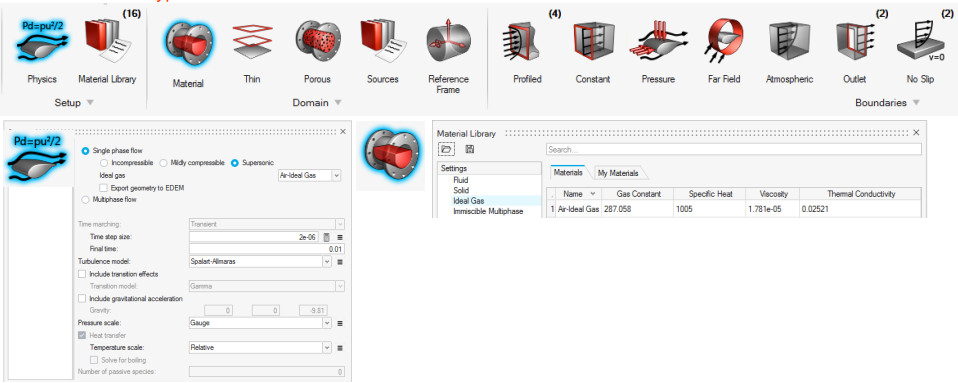Image resolution: width=958 pixels, height=383 pixels.
Task: Expand the Domain ribbon group arrow
Action: point(338,103)
